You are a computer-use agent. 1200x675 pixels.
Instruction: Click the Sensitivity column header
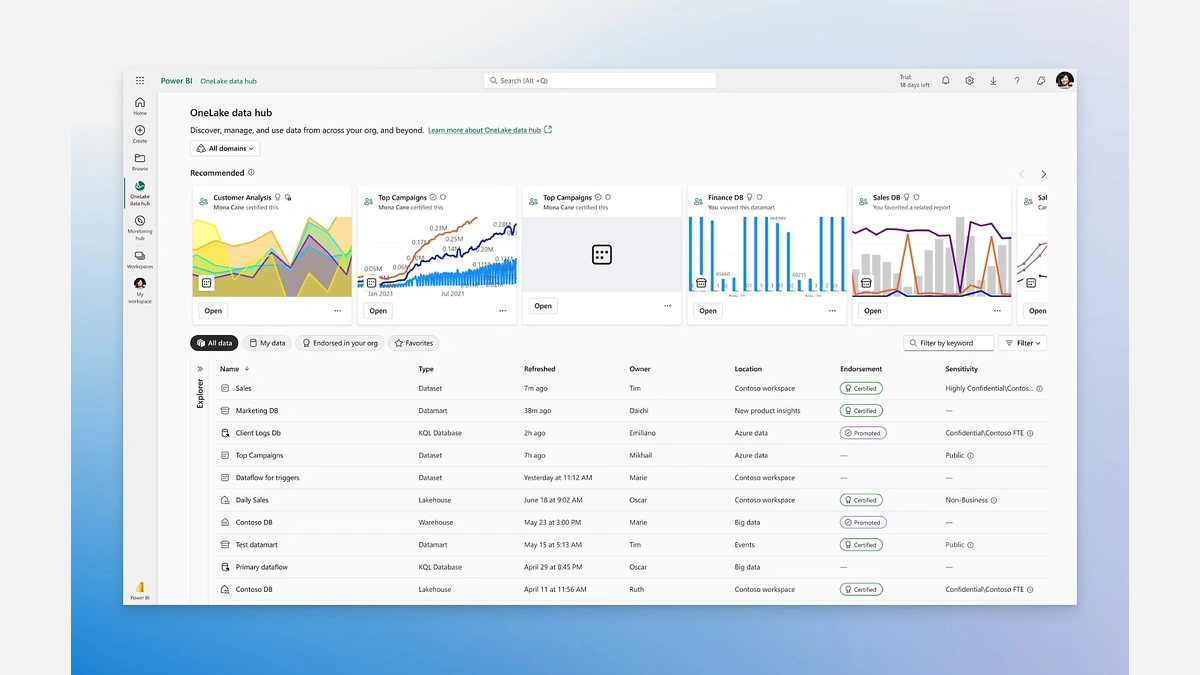[962, 369]
